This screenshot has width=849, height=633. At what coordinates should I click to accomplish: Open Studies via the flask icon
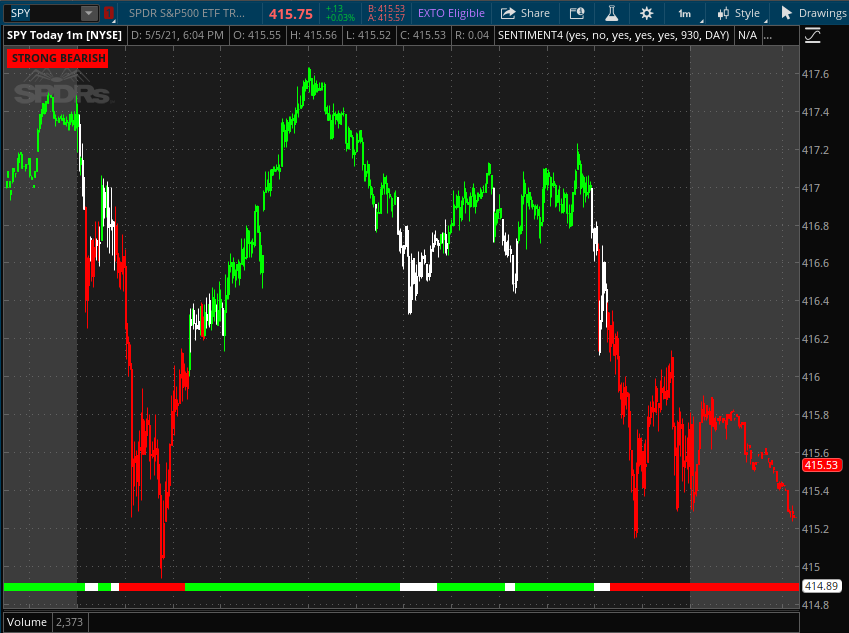611,13
